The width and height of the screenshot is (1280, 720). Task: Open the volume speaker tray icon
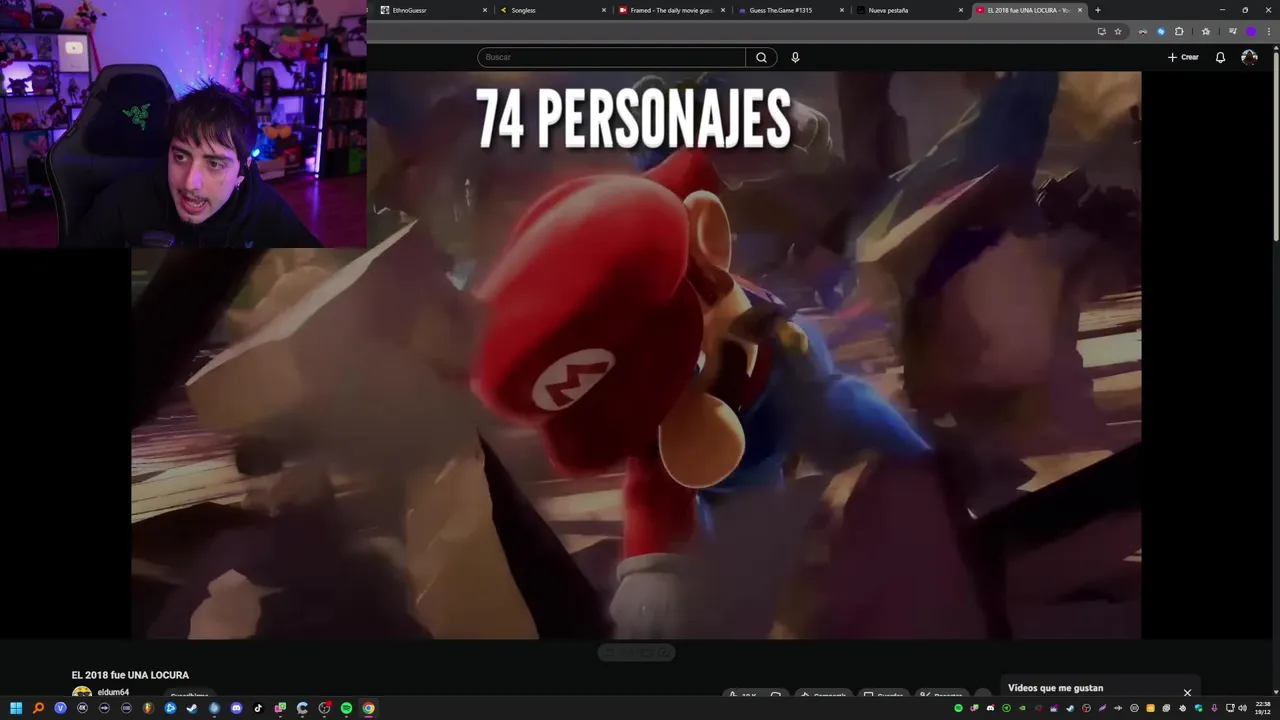tap(1242, 708)
